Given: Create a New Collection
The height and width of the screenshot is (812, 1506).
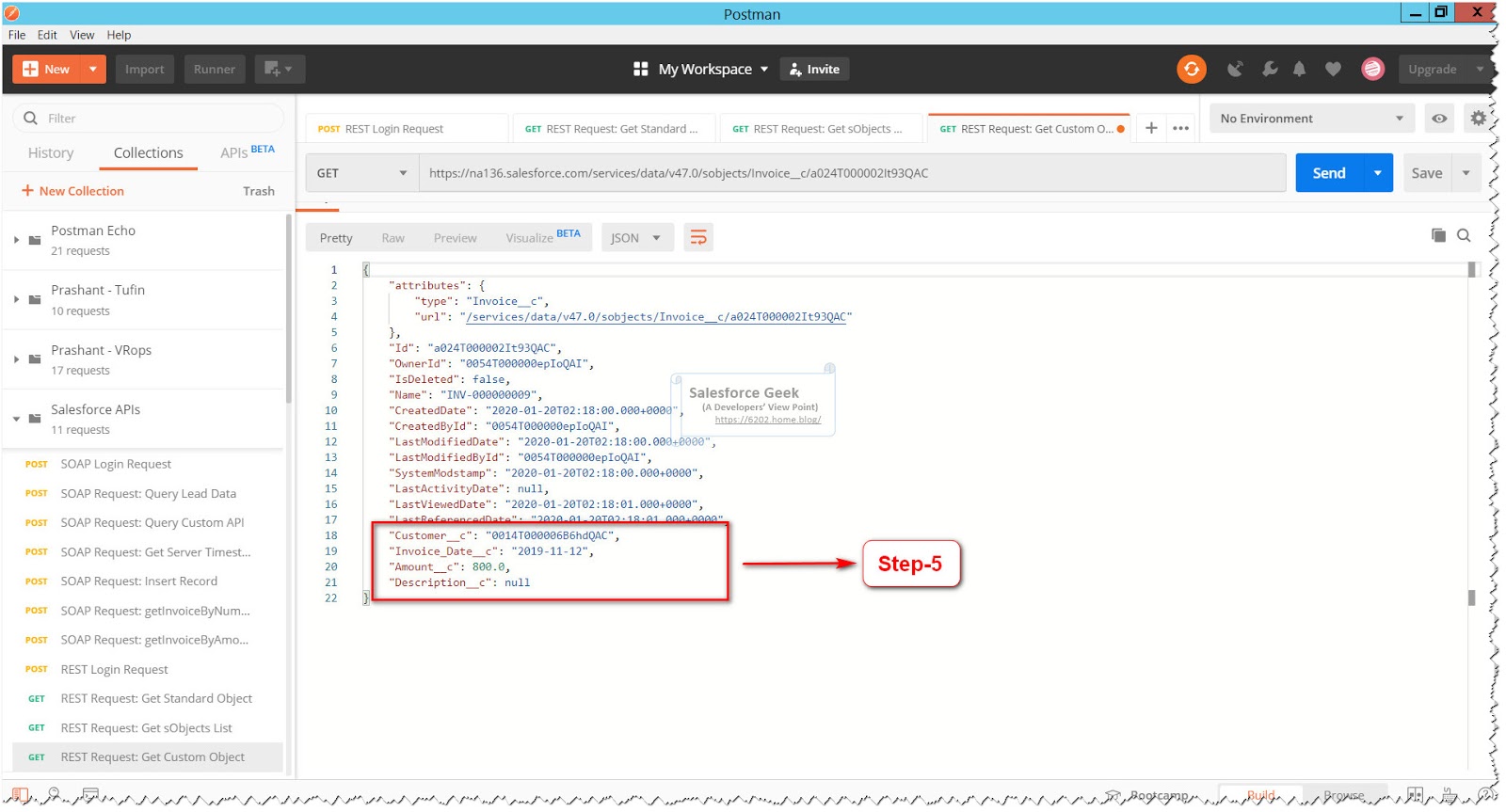Looking at the screenshot, I should tap(72, 191).
